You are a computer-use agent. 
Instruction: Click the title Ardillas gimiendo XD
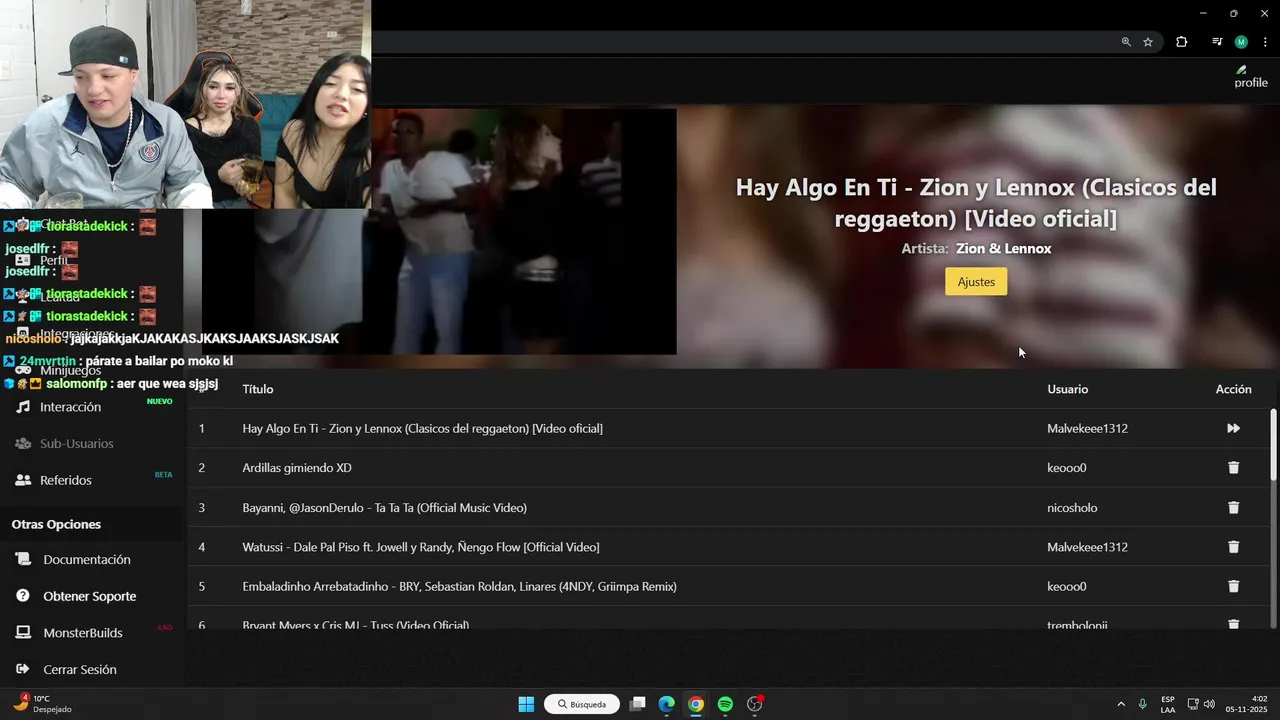coord(297,468)
